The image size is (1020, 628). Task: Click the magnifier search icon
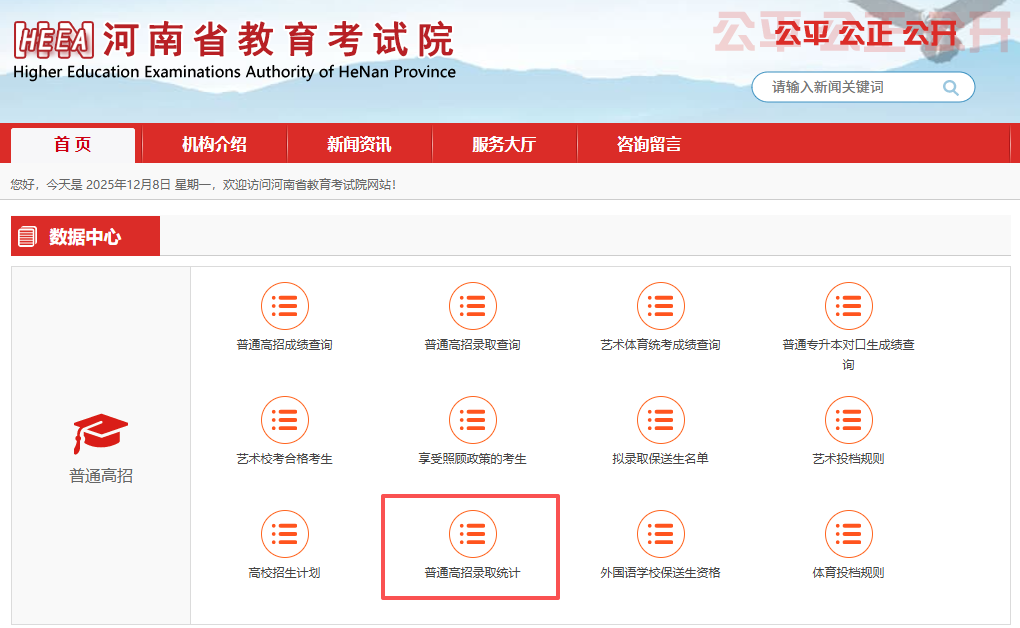click(x=950, y=88)
